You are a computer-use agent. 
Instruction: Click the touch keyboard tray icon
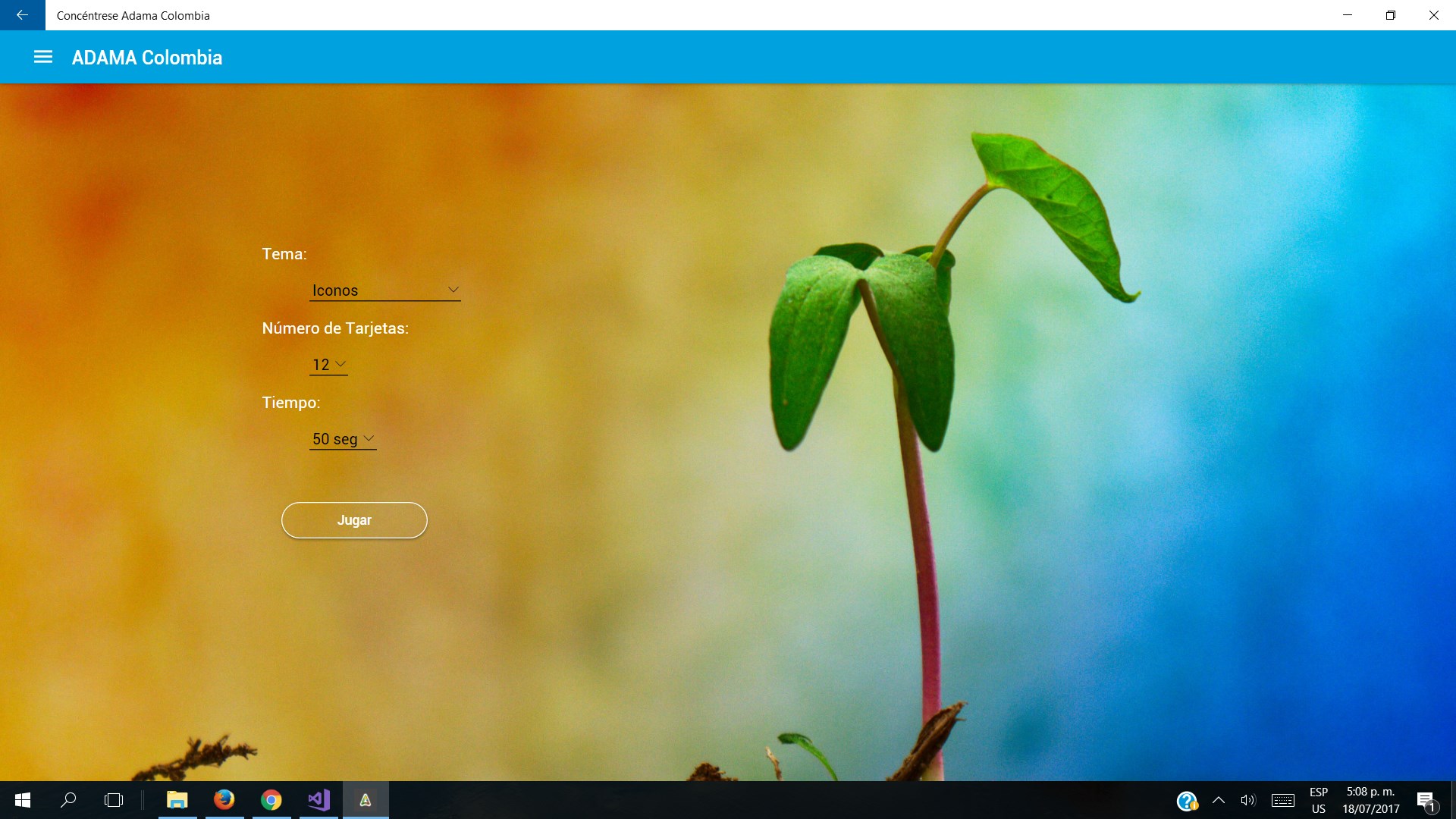tap(1283, 800)
